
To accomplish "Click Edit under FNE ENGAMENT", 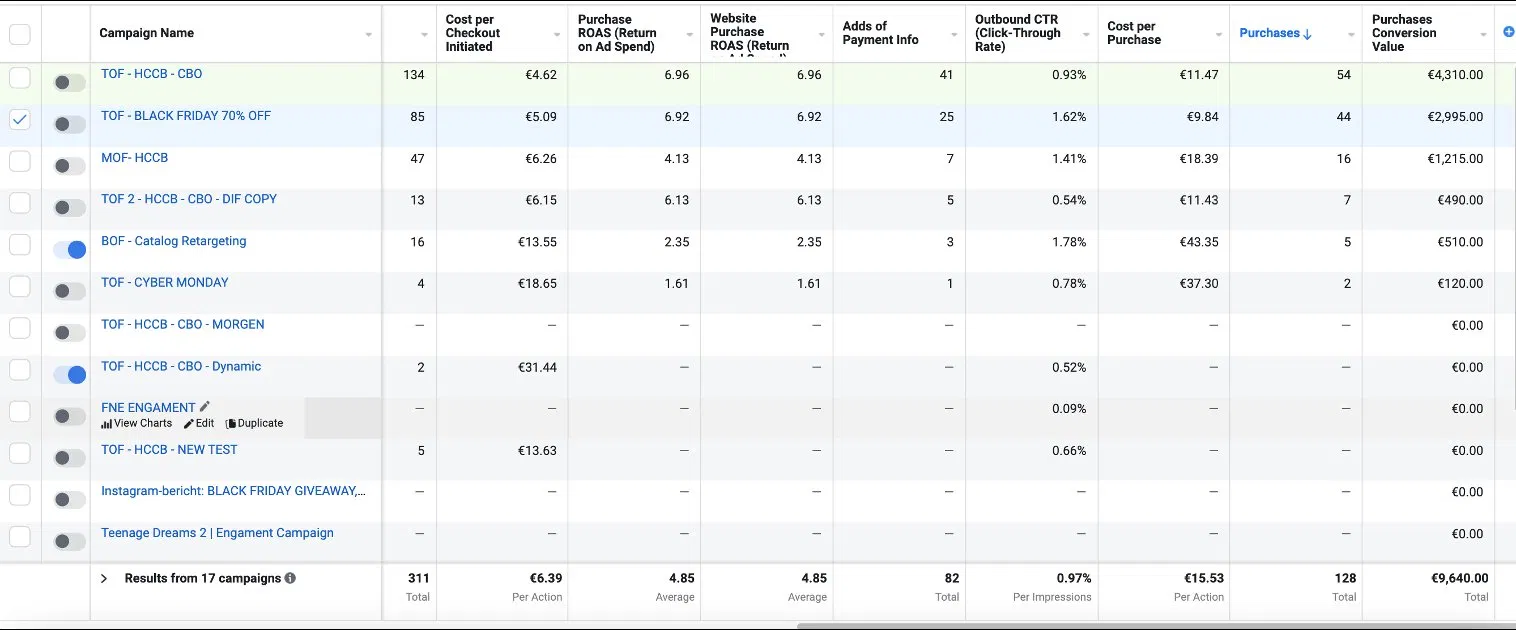I will click(199, 423).
